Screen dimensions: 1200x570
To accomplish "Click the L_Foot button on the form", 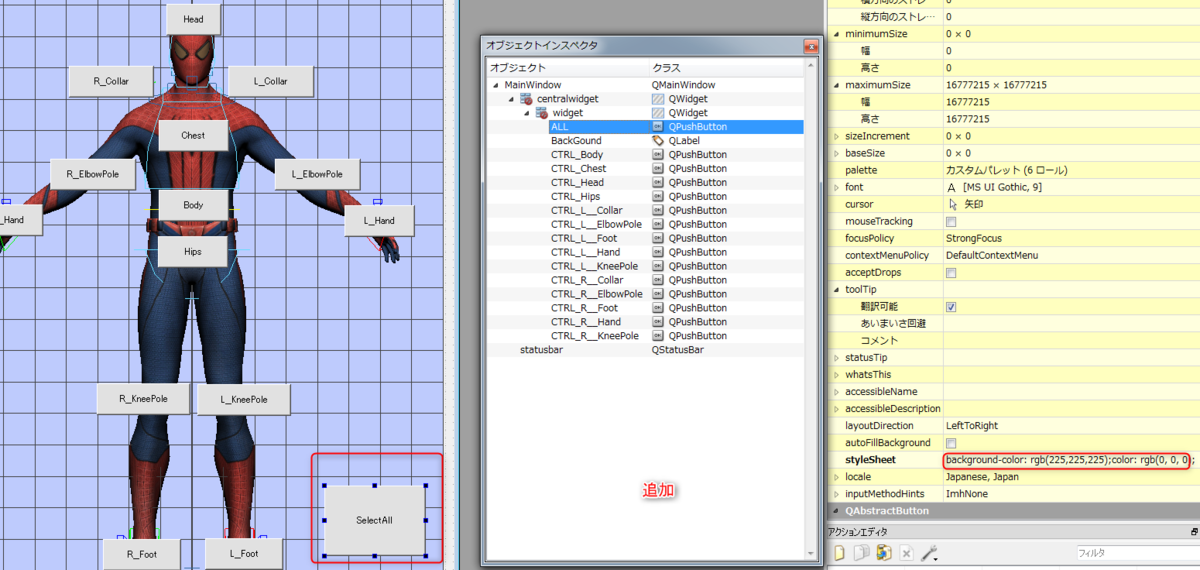I will [x=244, y=553].
